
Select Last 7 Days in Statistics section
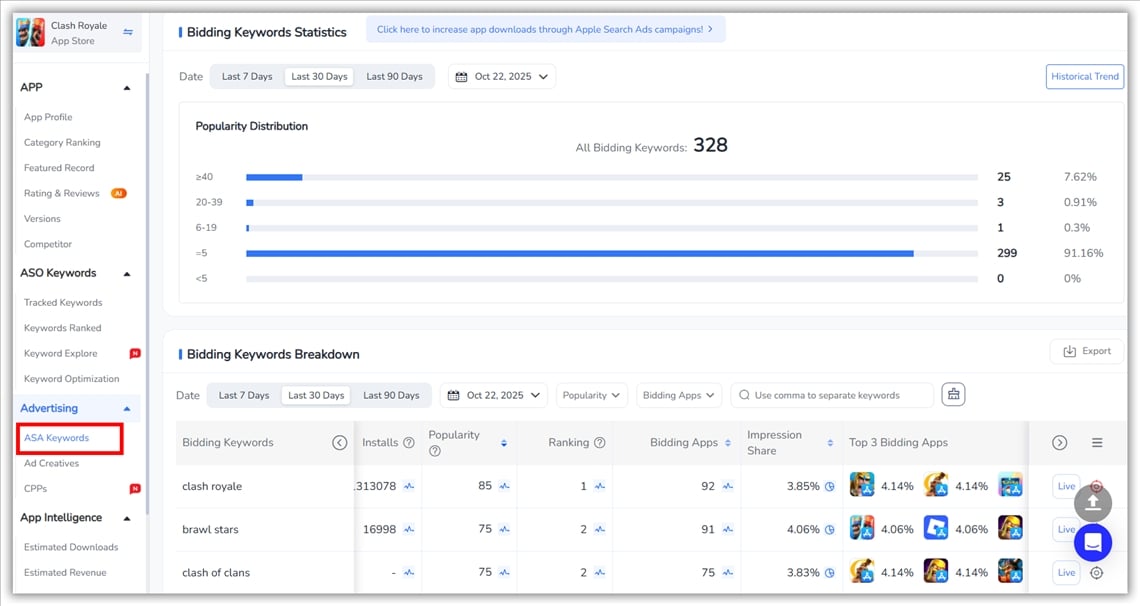tap(247, 77)
